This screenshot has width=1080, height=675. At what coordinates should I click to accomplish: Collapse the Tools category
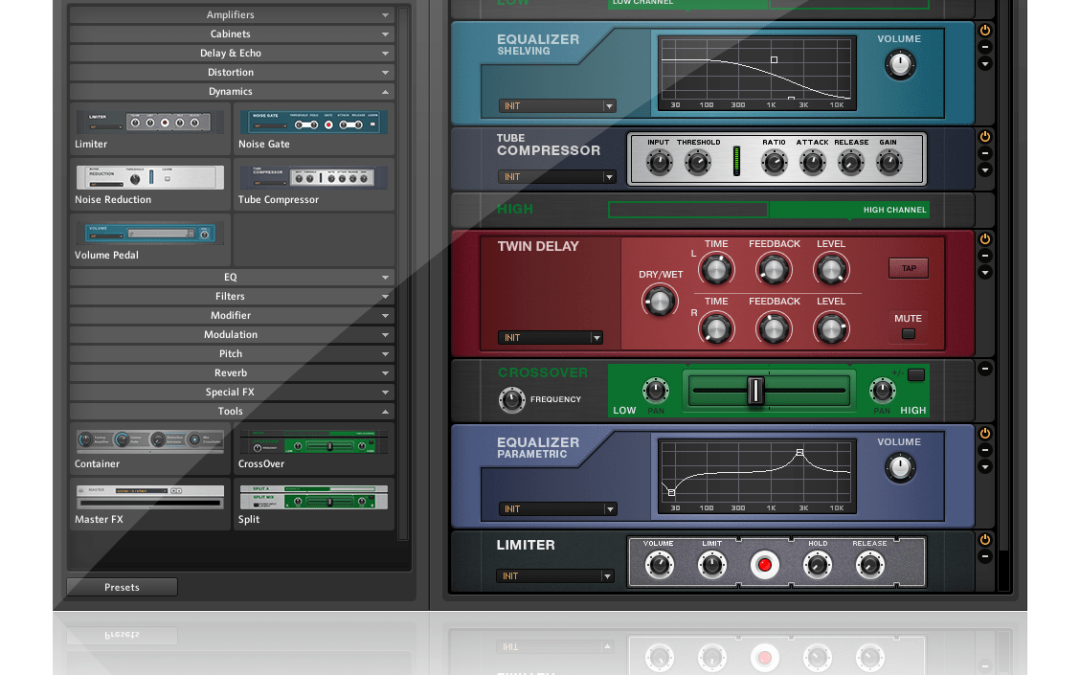click(x=231, y=411)
